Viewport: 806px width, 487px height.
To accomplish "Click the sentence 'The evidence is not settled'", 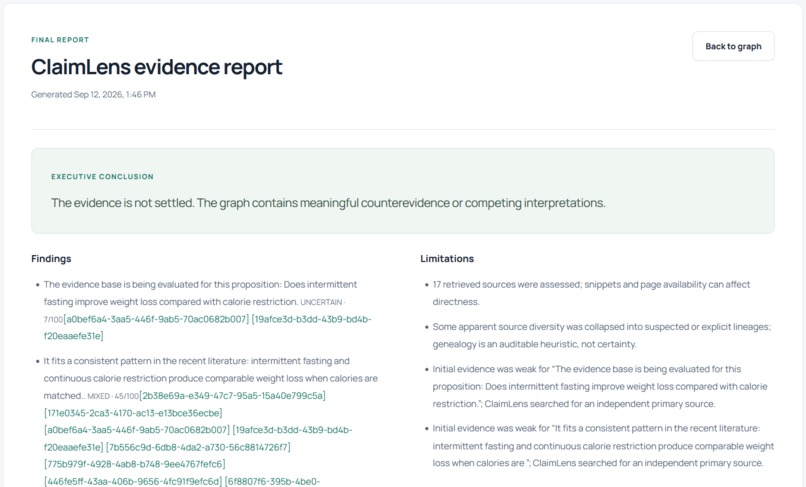I will coord(122,203).
